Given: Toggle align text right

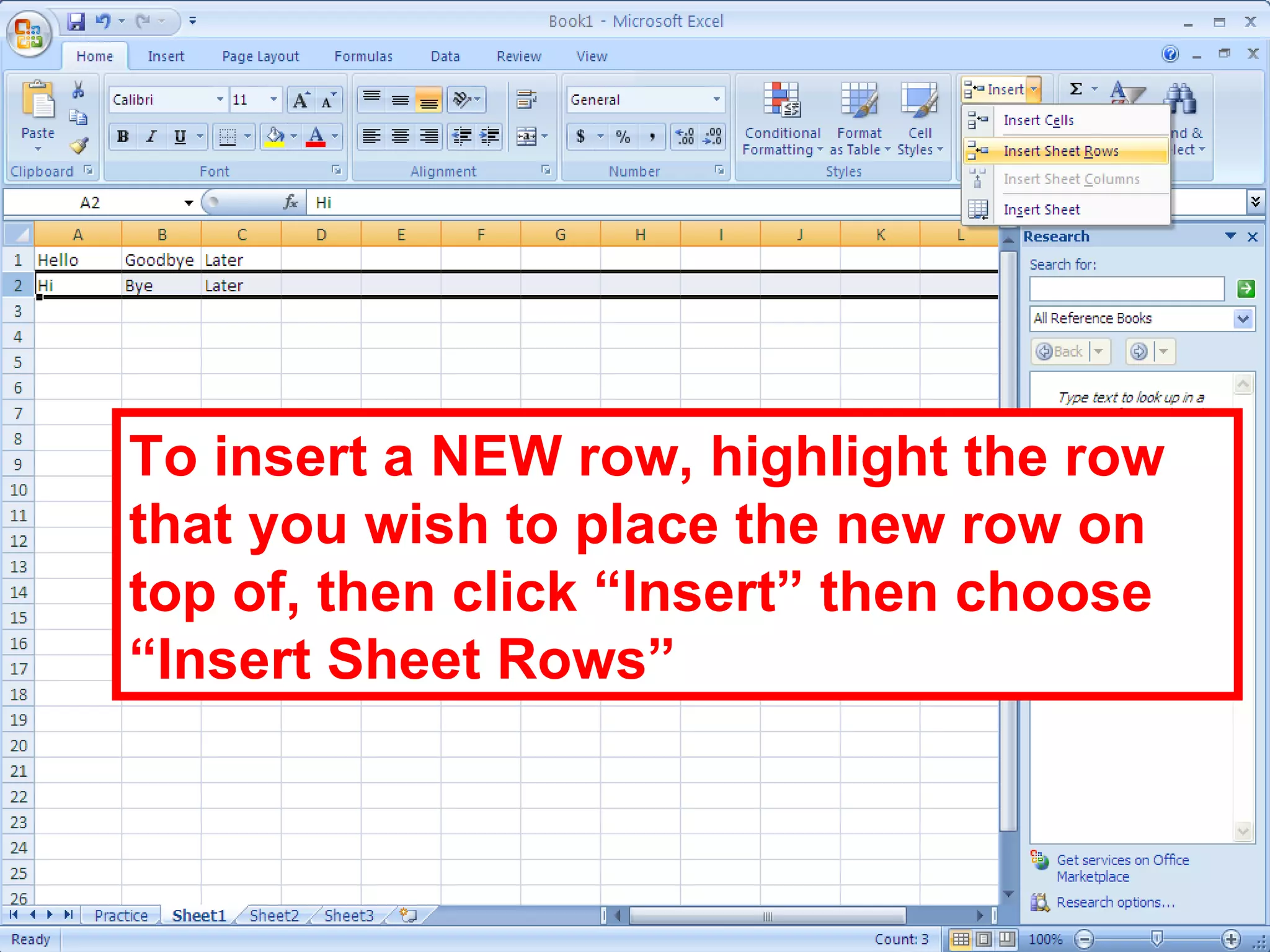Looking at the screenshot, I should (429, 136).
